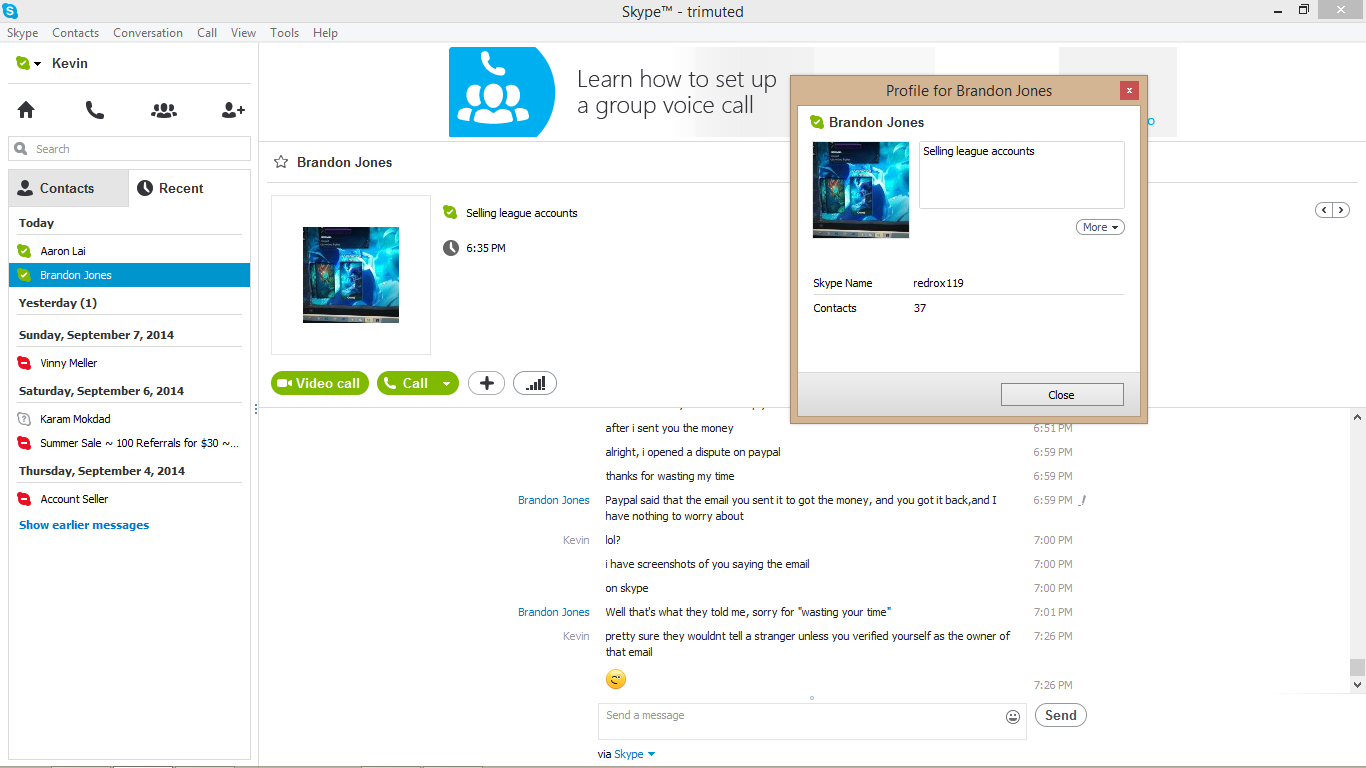Open the via Skype dropdown
Viewport: 1366px width, 768px height.
[634, 754]
